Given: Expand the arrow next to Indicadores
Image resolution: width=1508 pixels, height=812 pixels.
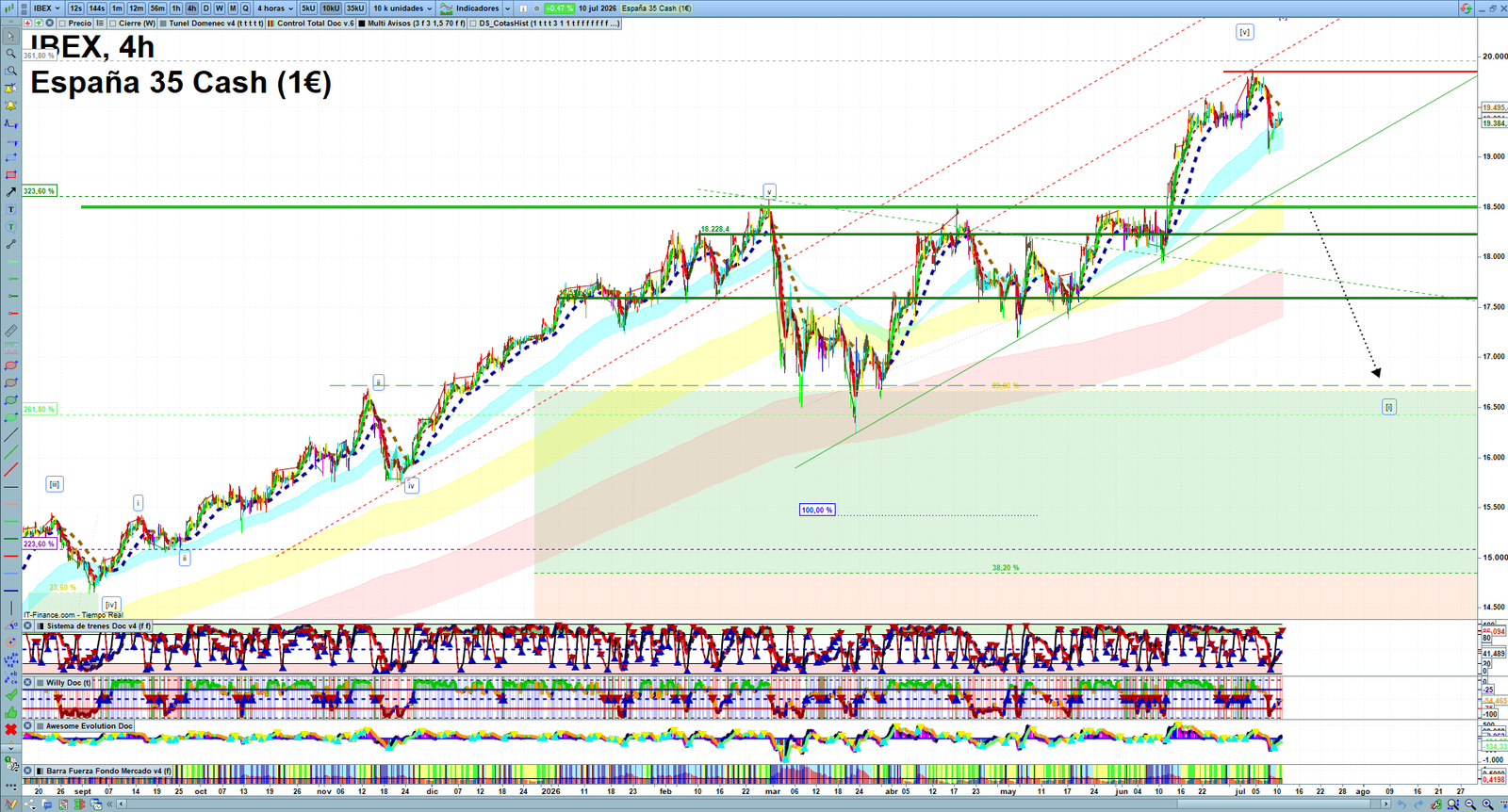Looking at the screenshot, I should 507,8.
